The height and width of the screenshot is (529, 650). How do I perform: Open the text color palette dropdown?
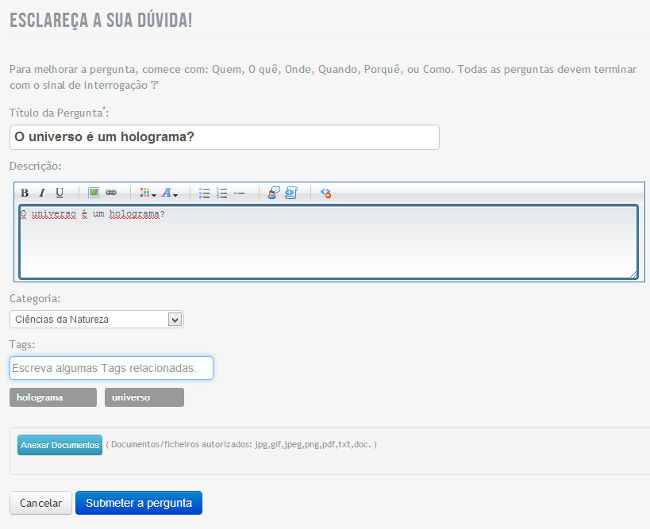(x=146, y=193)
